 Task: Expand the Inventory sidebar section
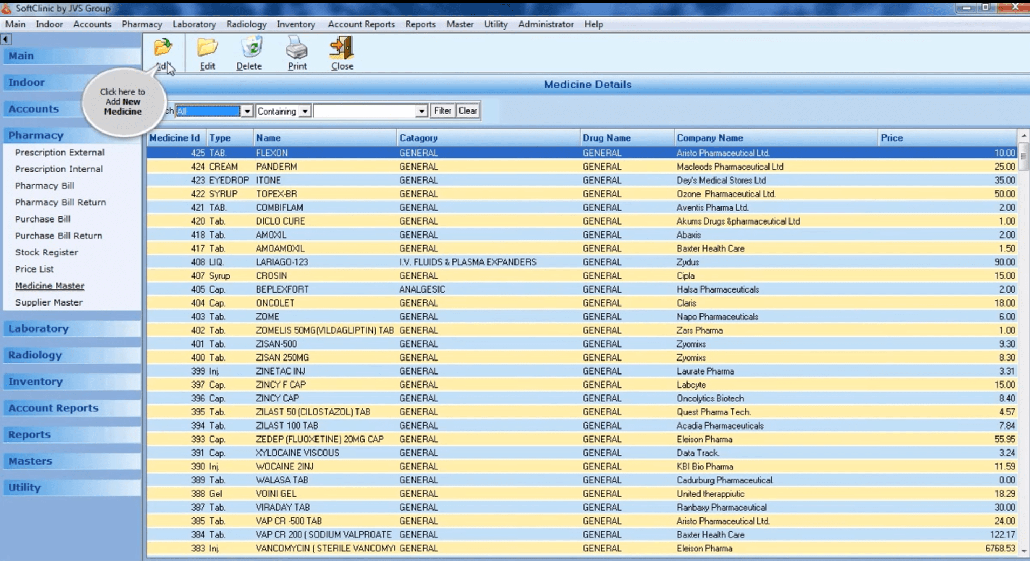(x=70, y=381)
